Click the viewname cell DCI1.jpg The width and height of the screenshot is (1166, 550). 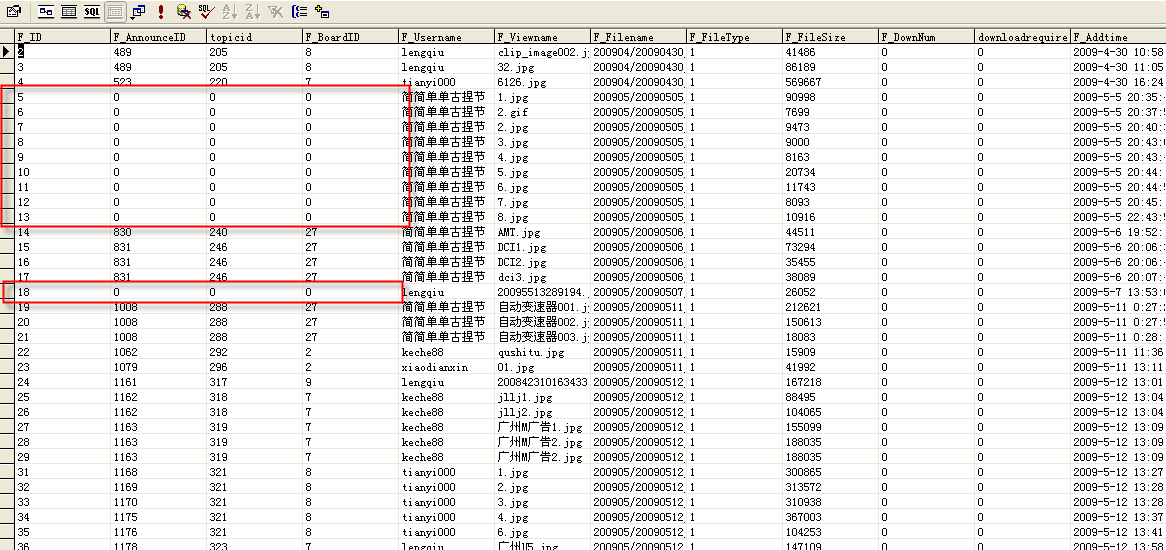pos(542,247)
